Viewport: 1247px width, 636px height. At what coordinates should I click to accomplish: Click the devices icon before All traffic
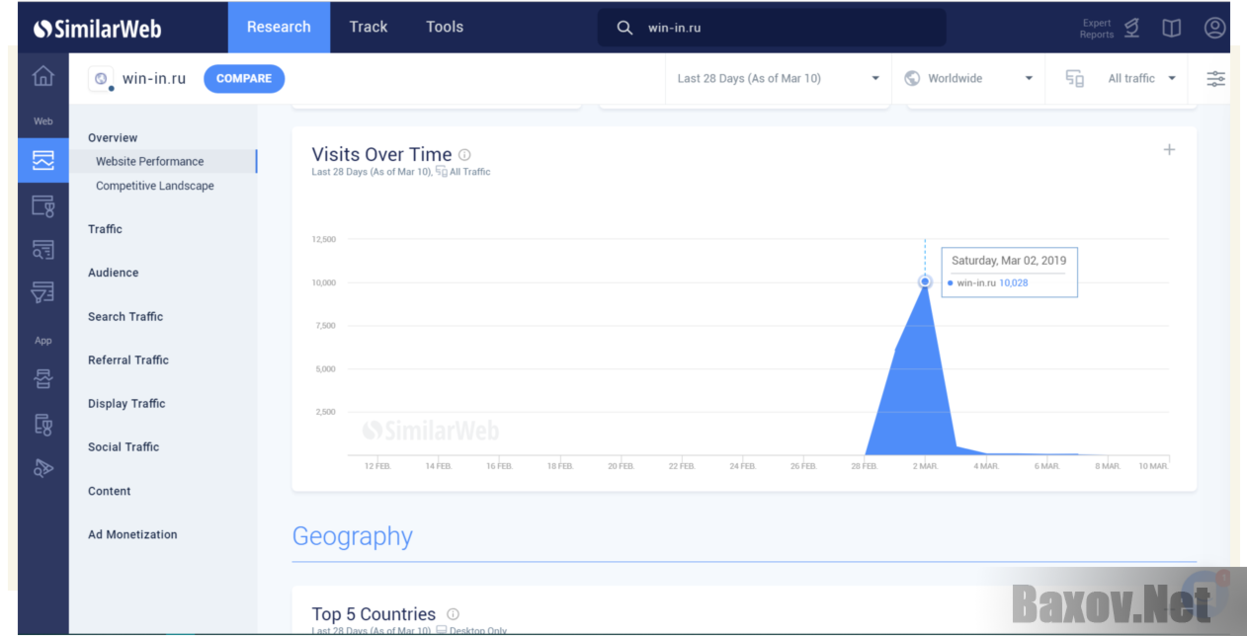coord(1075,78)
